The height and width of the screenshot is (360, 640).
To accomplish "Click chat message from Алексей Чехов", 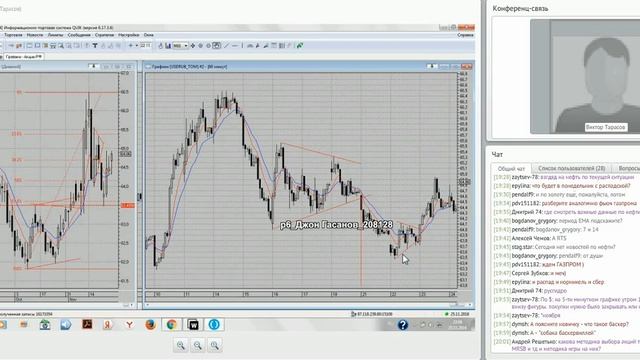I will [x=530, y=238].
